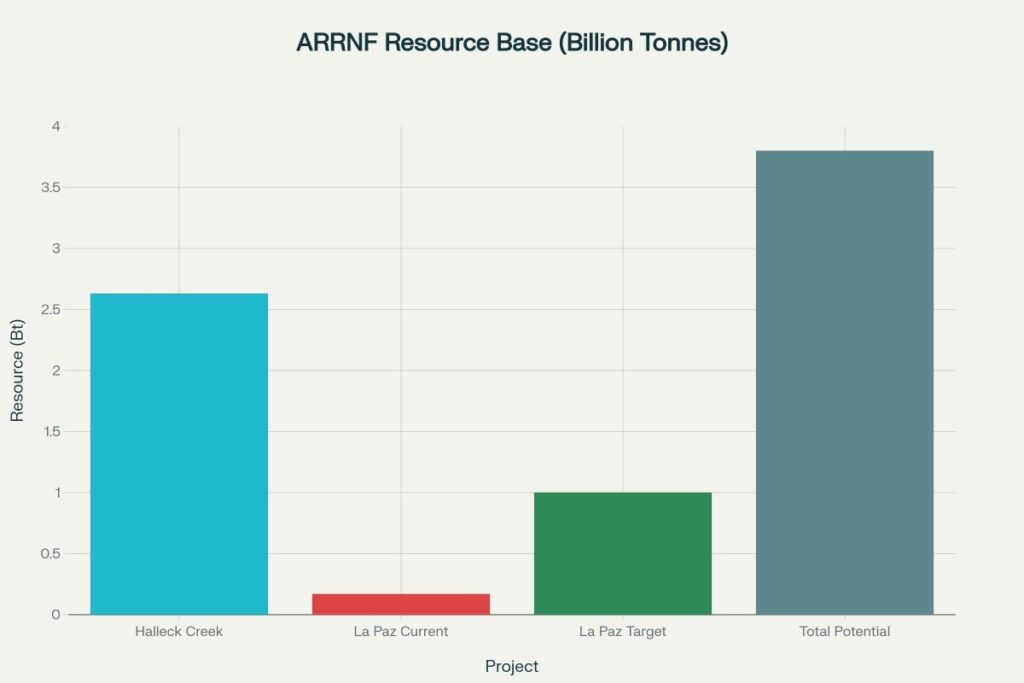Select the La Paz Current red bar
Image resolution: width=1024 pixels, height=683 pixels.
coord(402,600)
